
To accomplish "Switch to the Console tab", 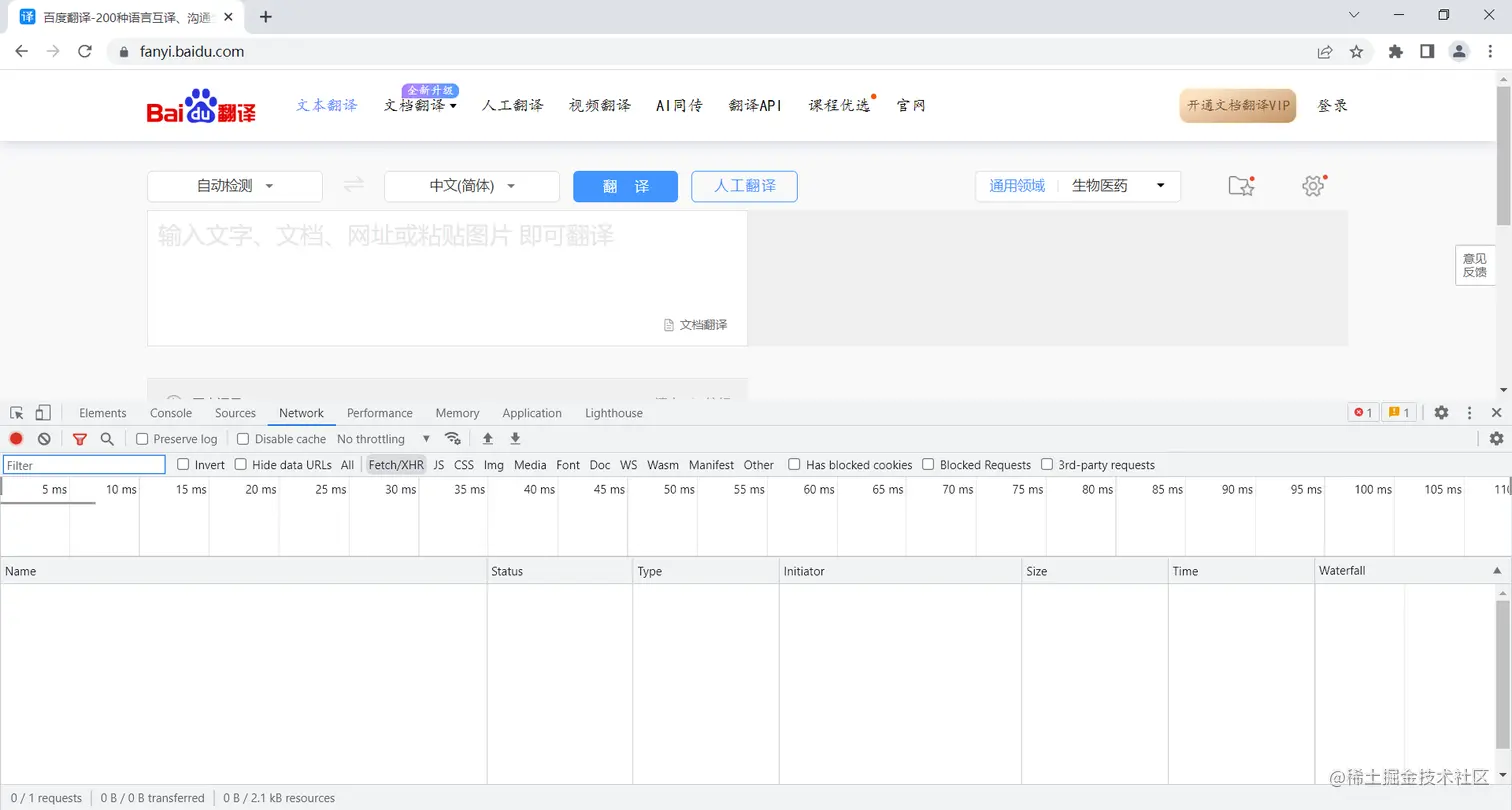I will coord(171,413).
